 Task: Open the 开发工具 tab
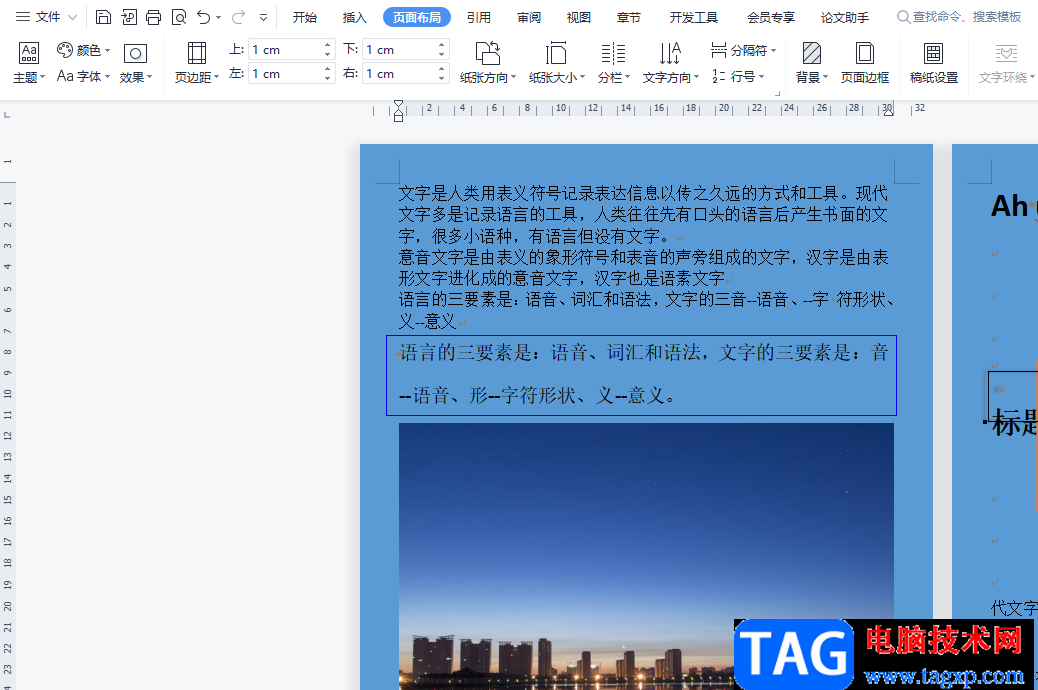pos(693,18)
